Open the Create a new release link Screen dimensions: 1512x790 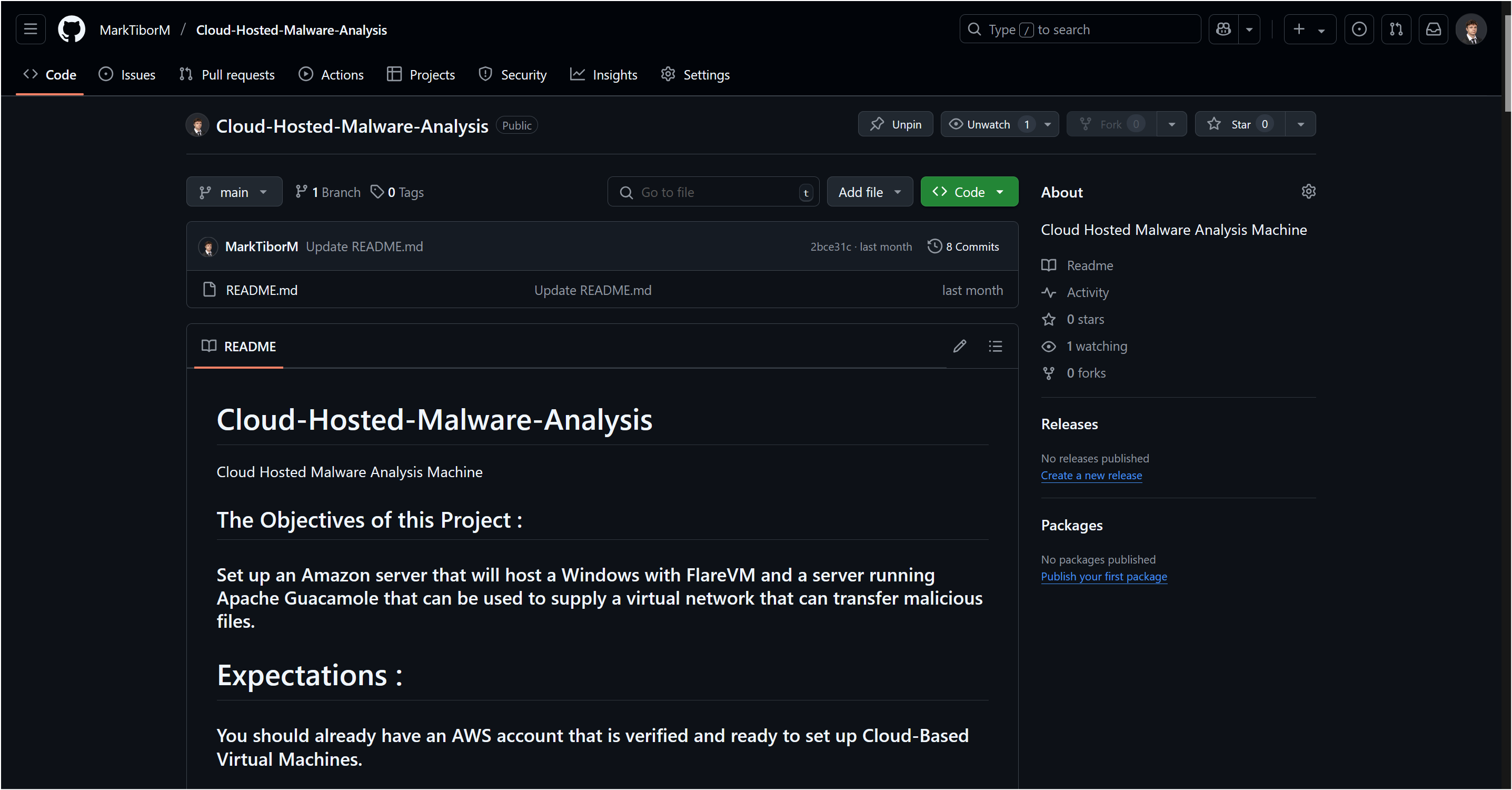coord(1091,475)
